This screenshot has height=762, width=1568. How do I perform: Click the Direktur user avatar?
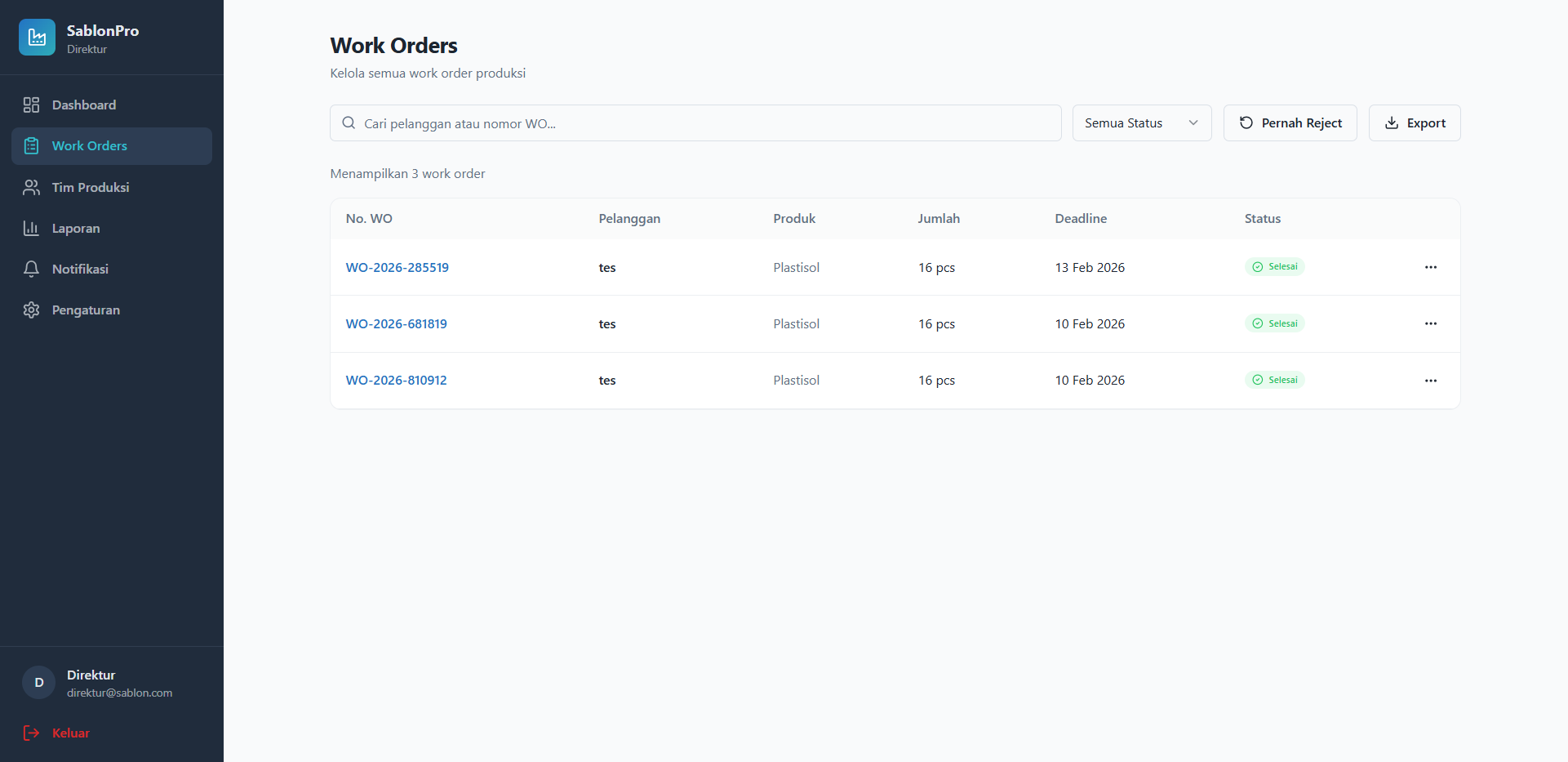pyautogui.click(x=38, y=683)
